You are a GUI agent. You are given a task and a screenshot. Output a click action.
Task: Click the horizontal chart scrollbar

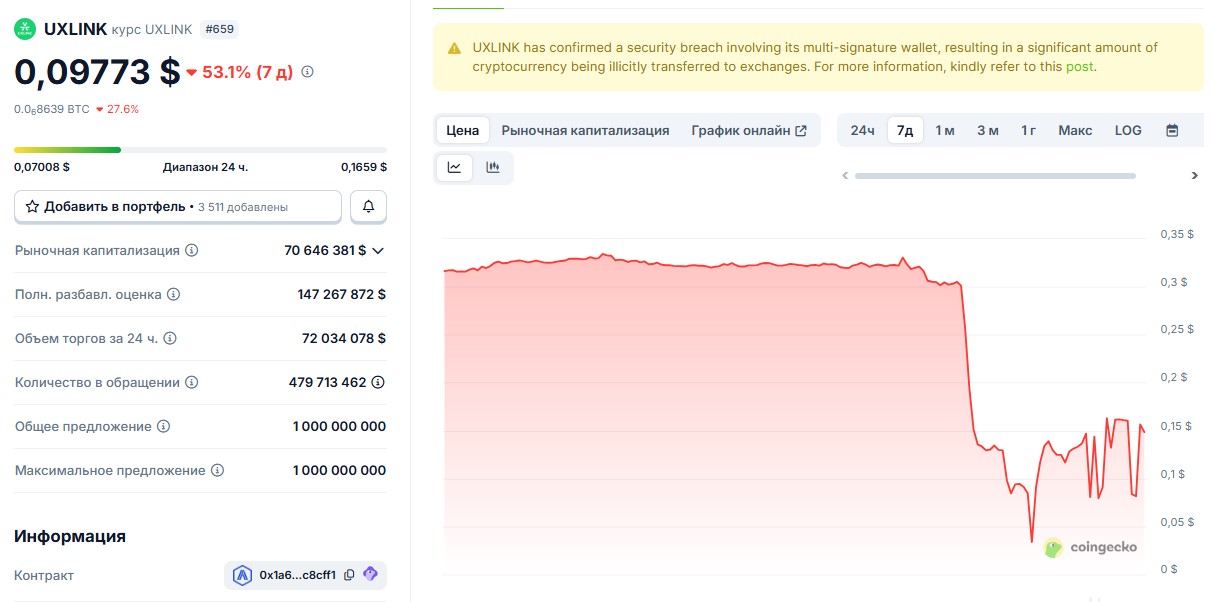click(995, 176)
